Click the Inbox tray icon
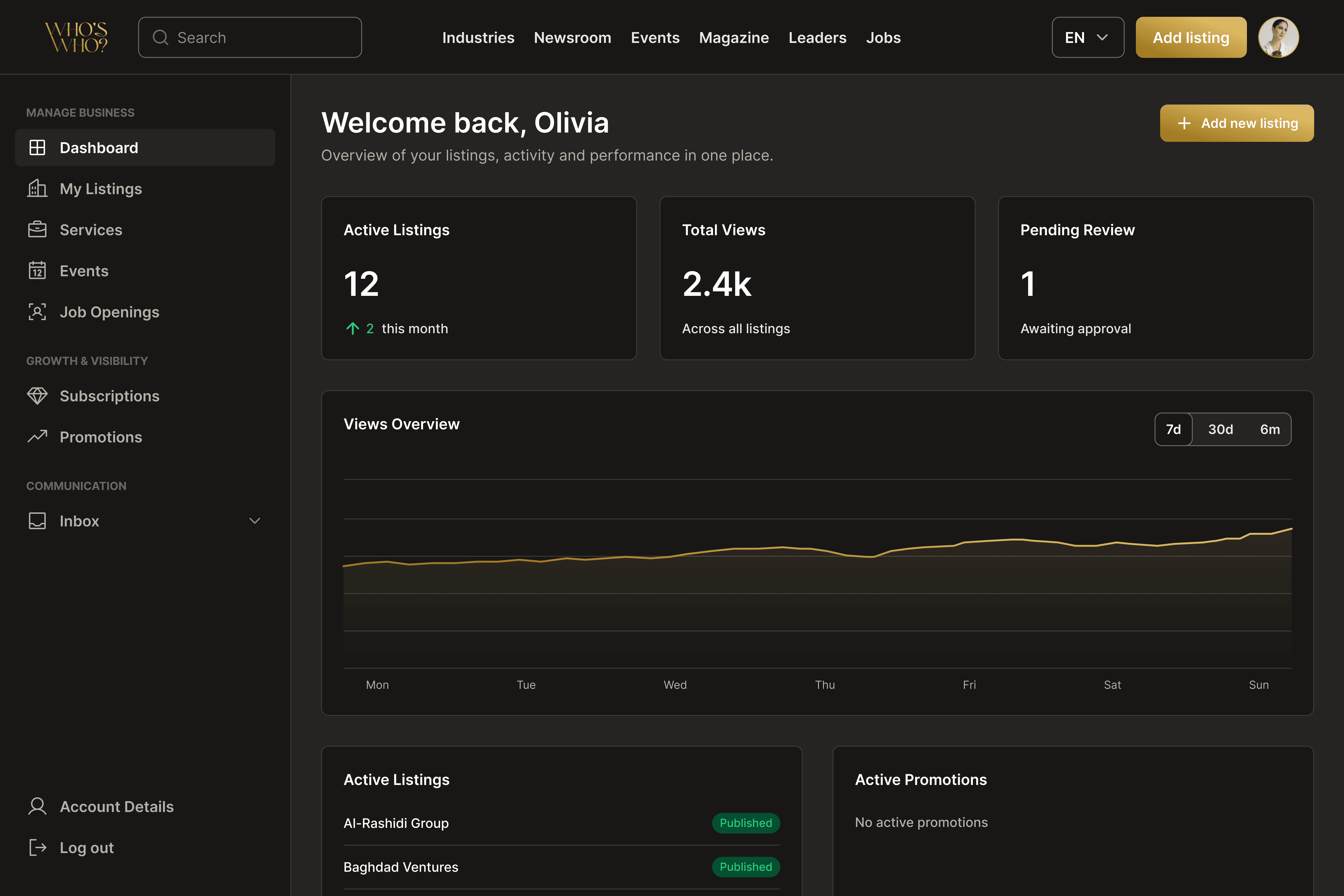1344x896 pixels. click(37, 521)
